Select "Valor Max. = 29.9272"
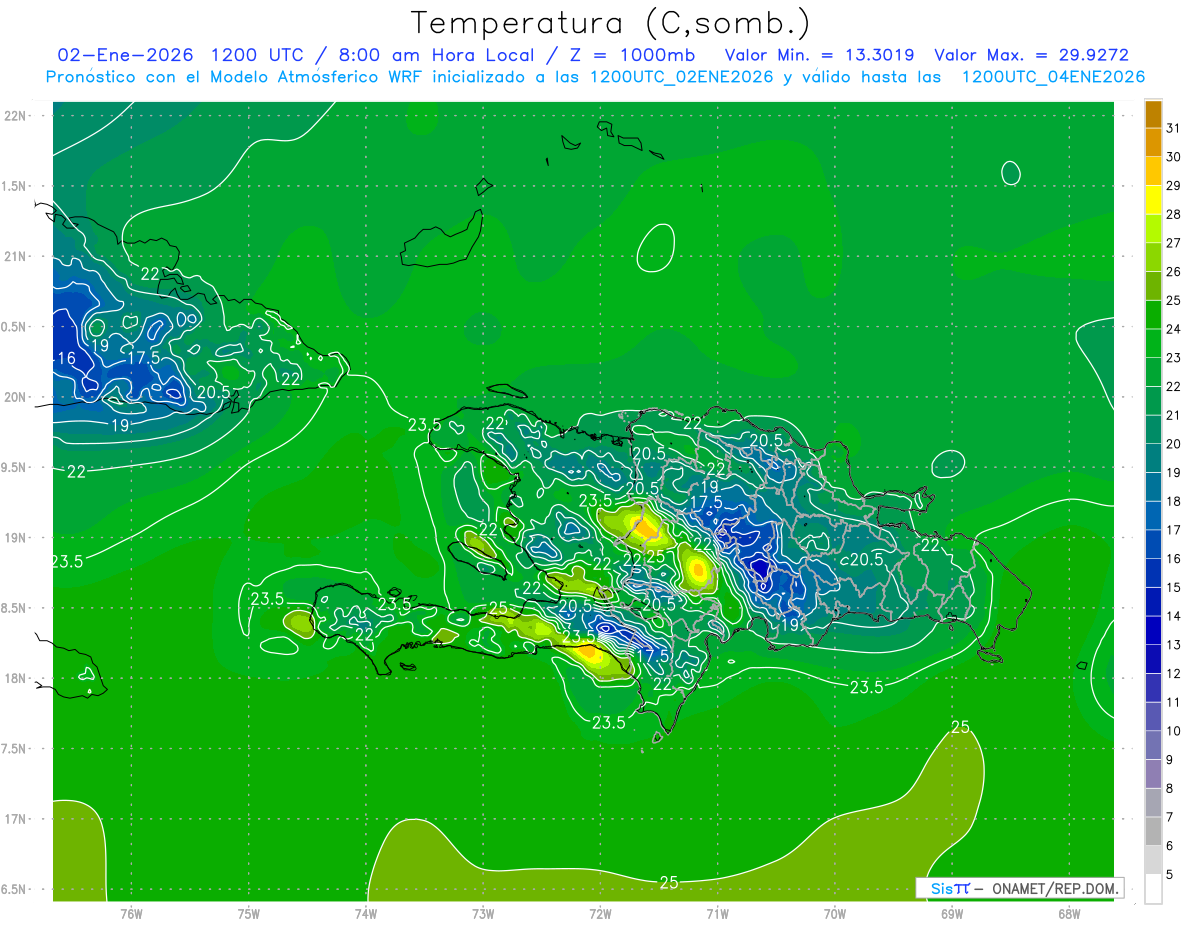Image resolution: width=1200 pixels, height=927 pixels. [1030, 55]
